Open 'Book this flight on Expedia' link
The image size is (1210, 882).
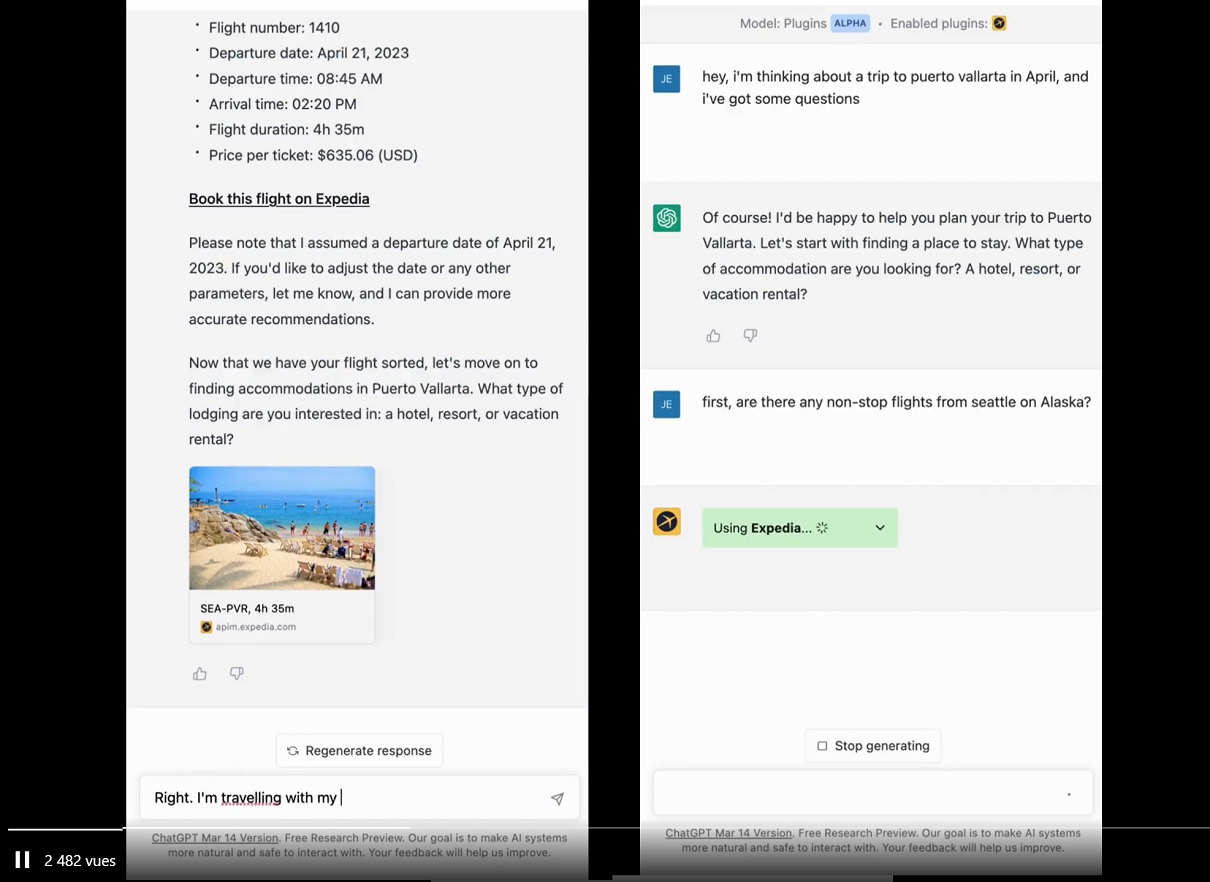coord(279,199)
